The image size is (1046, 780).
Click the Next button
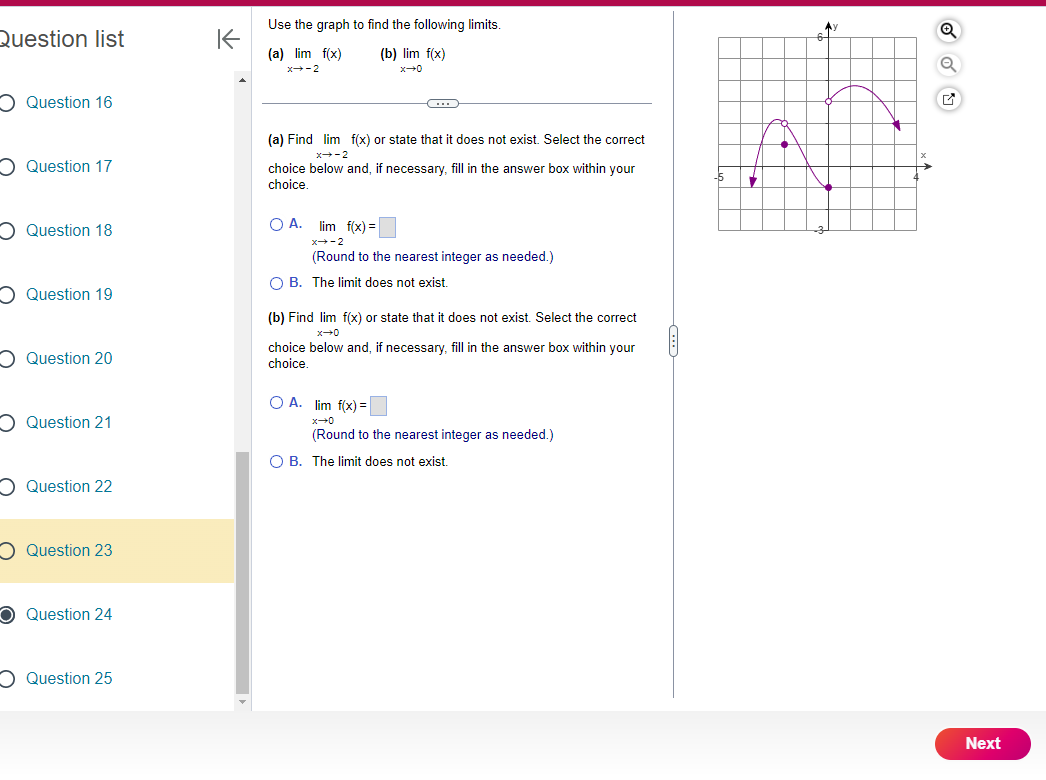point(983,743)
